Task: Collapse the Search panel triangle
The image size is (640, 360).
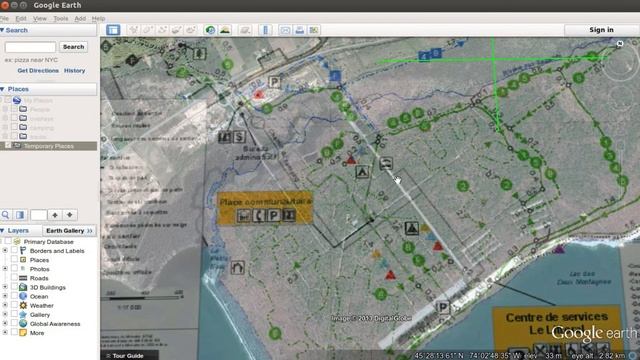Action: click(x=2, y=30)
